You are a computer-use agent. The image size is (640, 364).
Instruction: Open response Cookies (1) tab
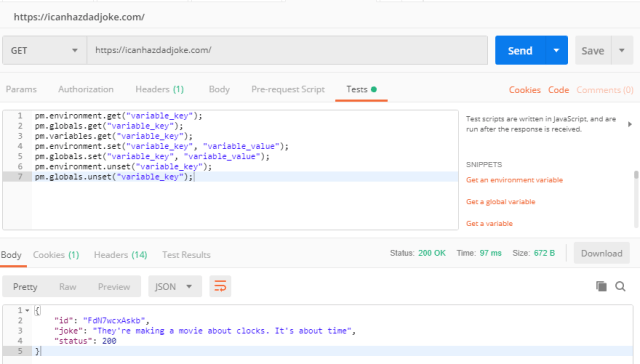(56, 255)
